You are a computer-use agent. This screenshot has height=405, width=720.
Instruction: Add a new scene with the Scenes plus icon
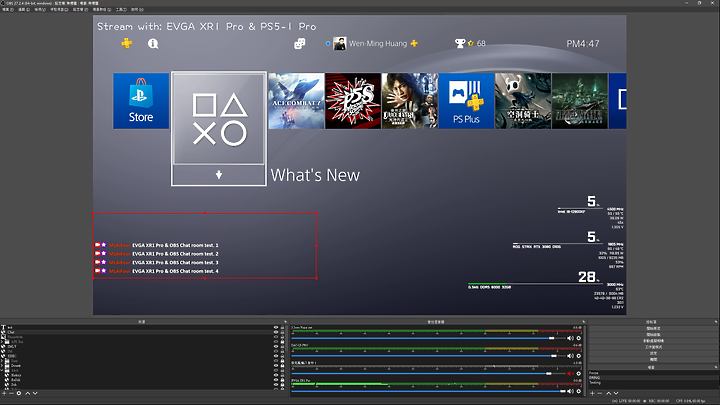tap(592, 394)
